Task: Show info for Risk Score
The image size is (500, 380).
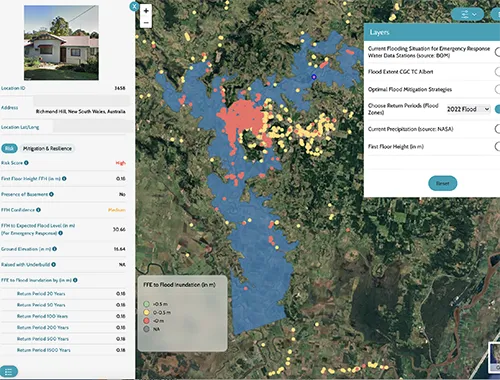Action: [26, 163]
